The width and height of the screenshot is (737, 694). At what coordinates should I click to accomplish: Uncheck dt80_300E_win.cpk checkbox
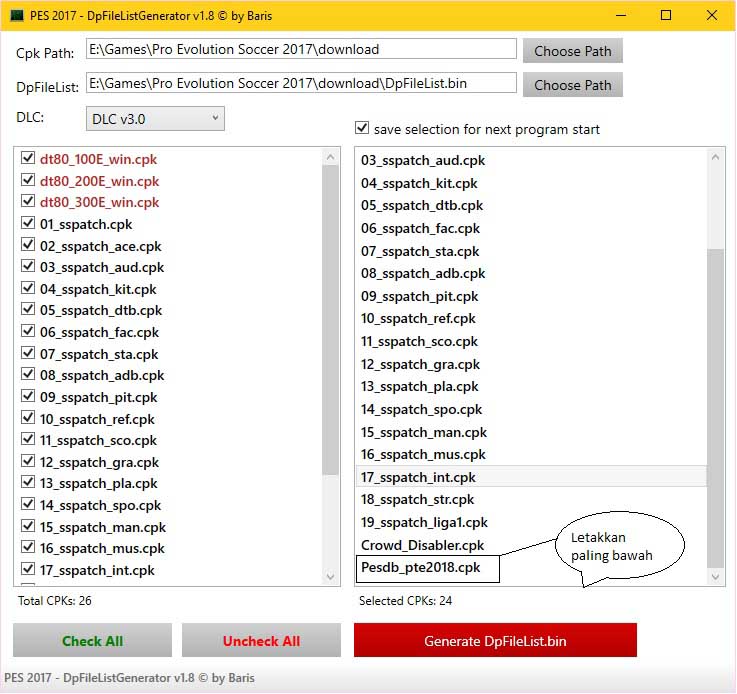pos(28,201)
